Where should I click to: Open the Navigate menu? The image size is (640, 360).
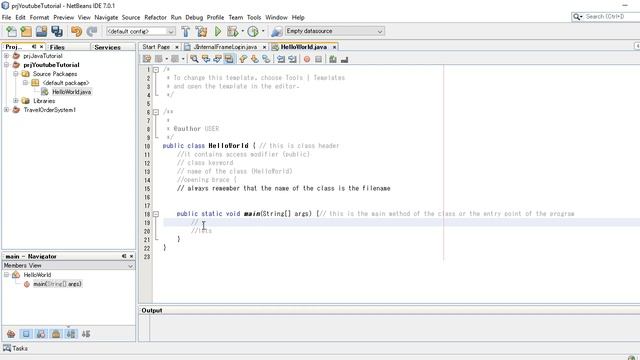pyautogui.click(x=106, y=18)
